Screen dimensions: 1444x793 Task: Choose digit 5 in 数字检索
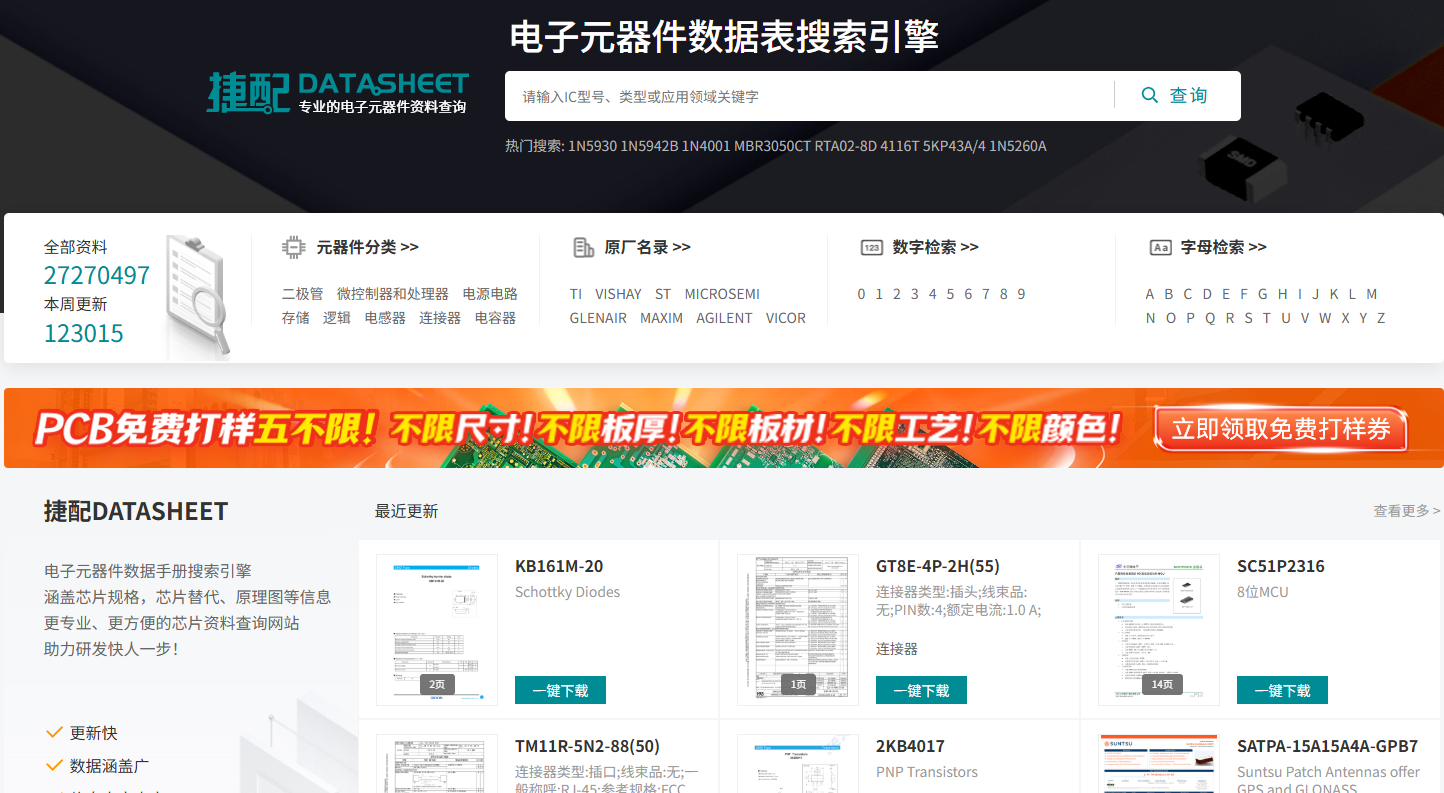[950, 294]
